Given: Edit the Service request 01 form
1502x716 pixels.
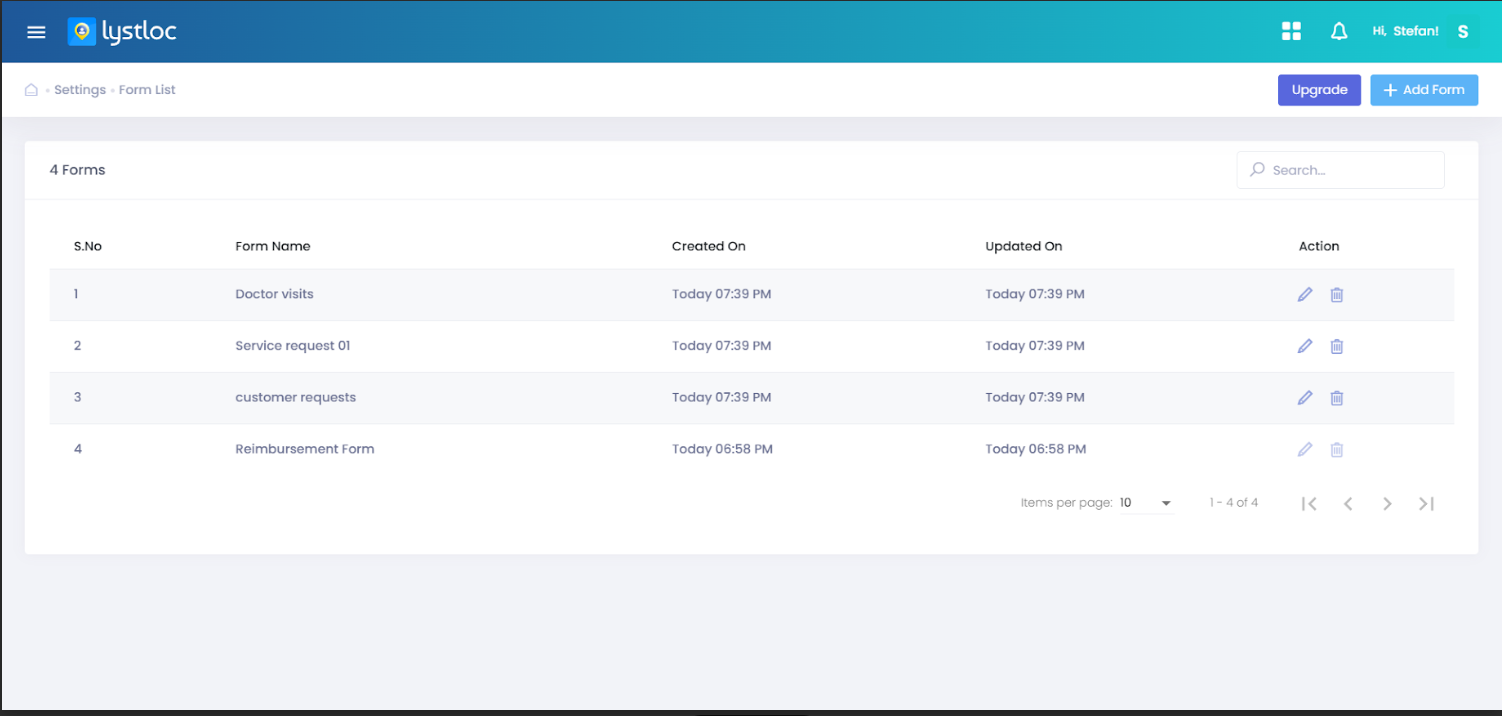Looking at the screenshot, I should coord(1304,346).
